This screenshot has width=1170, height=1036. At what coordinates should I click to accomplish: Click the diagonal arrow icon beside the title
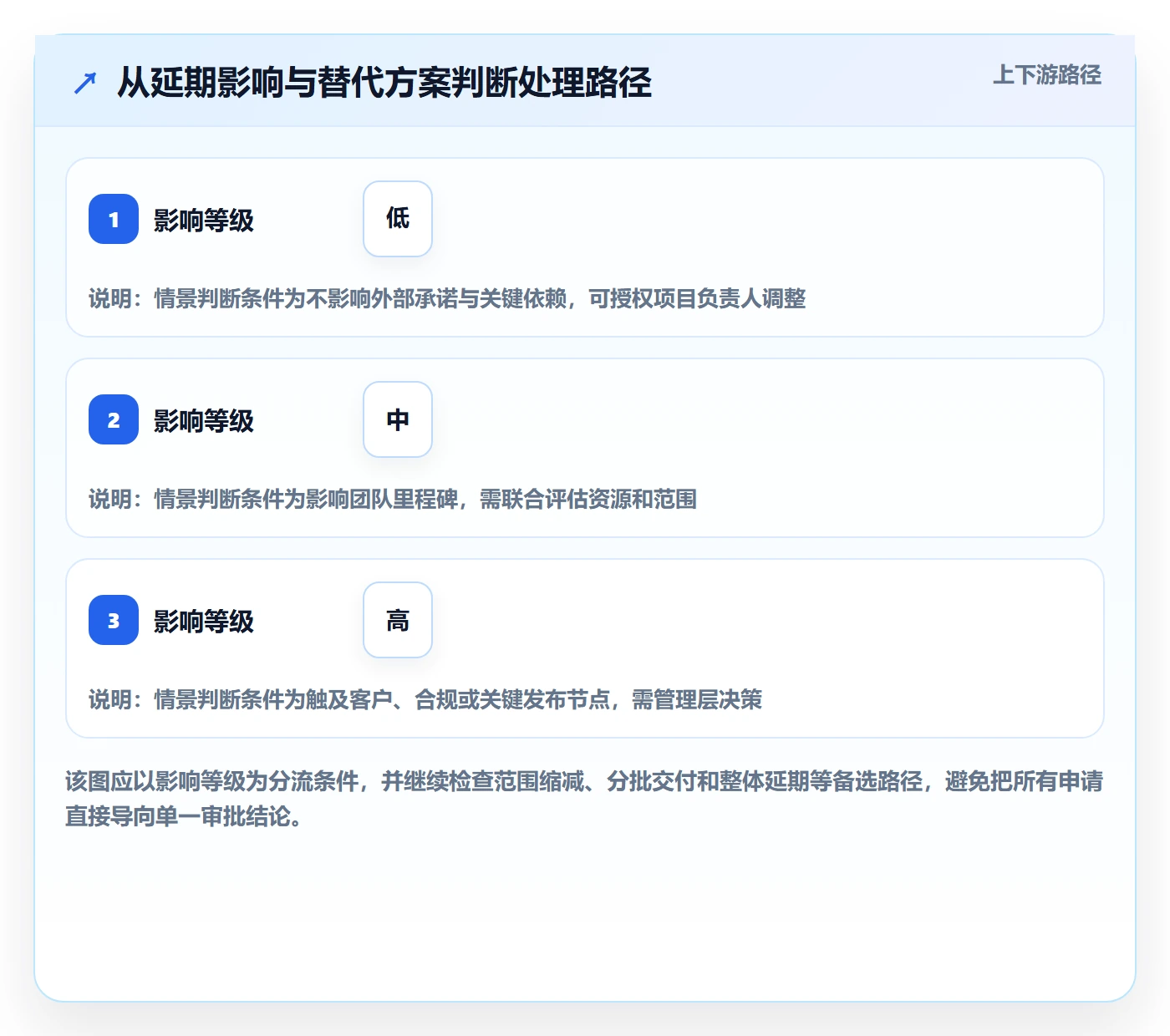point(85,83)
